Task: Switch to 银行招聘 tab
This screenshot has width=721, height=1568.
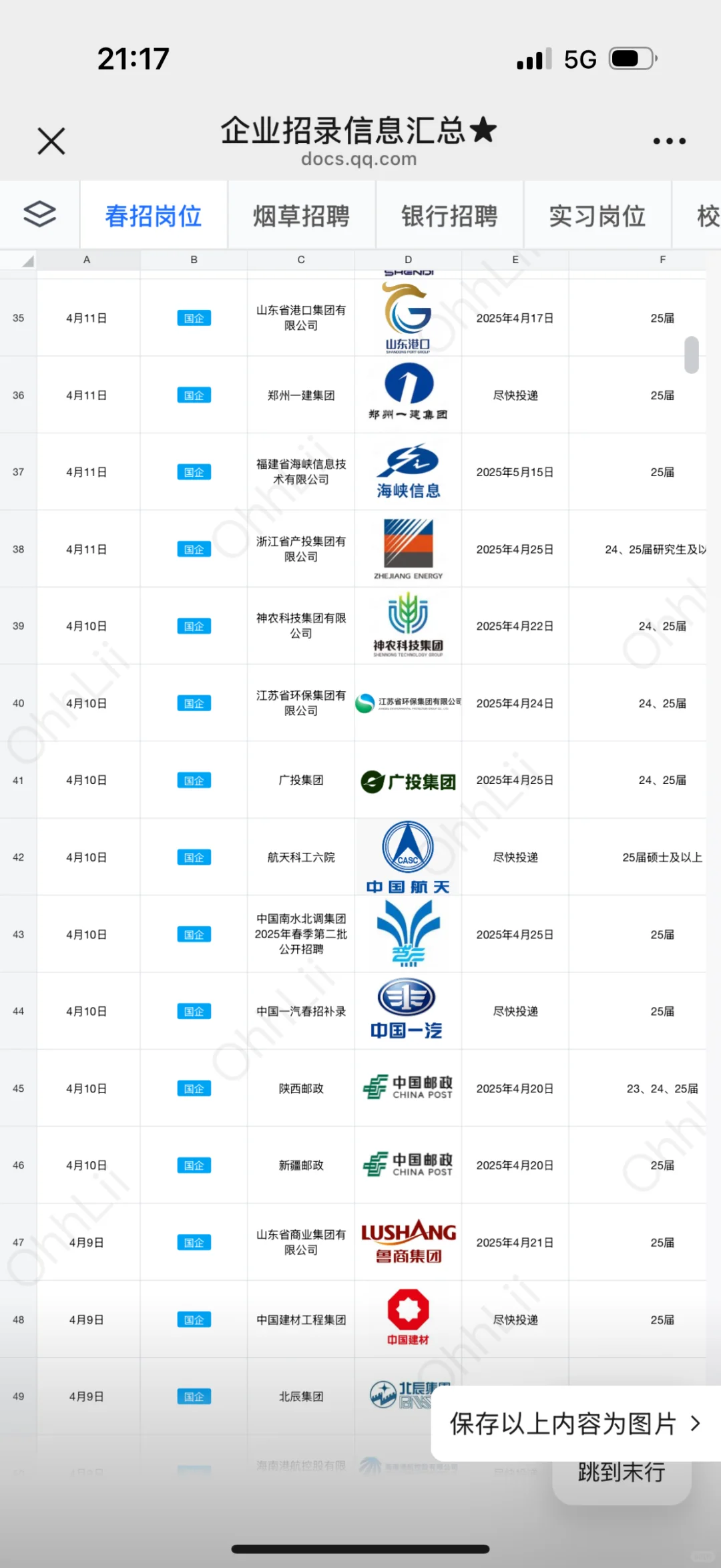Action: [x=450, y=216]
